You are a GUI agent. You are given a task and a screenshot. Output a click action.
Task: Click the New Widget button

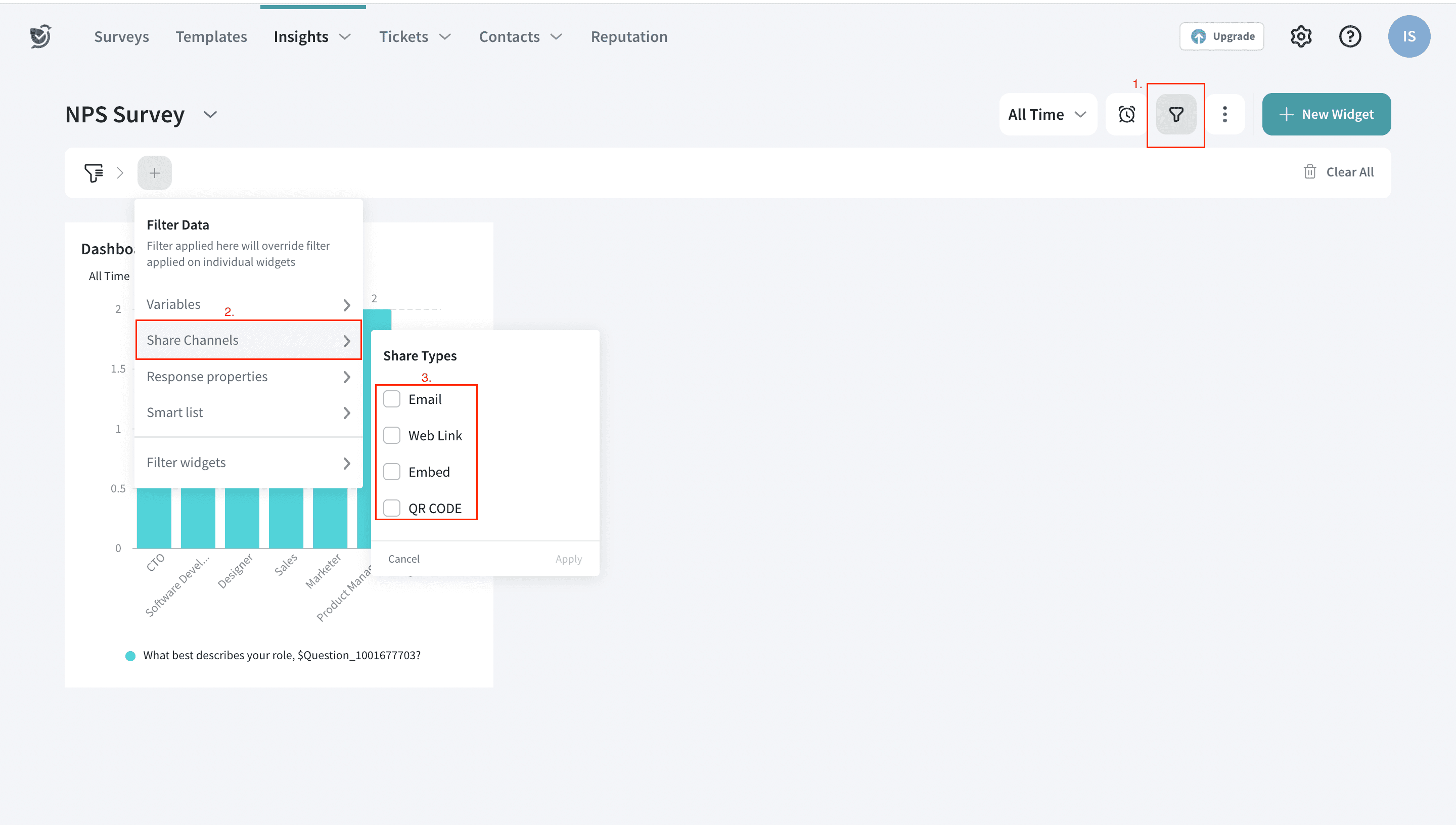1326,114
